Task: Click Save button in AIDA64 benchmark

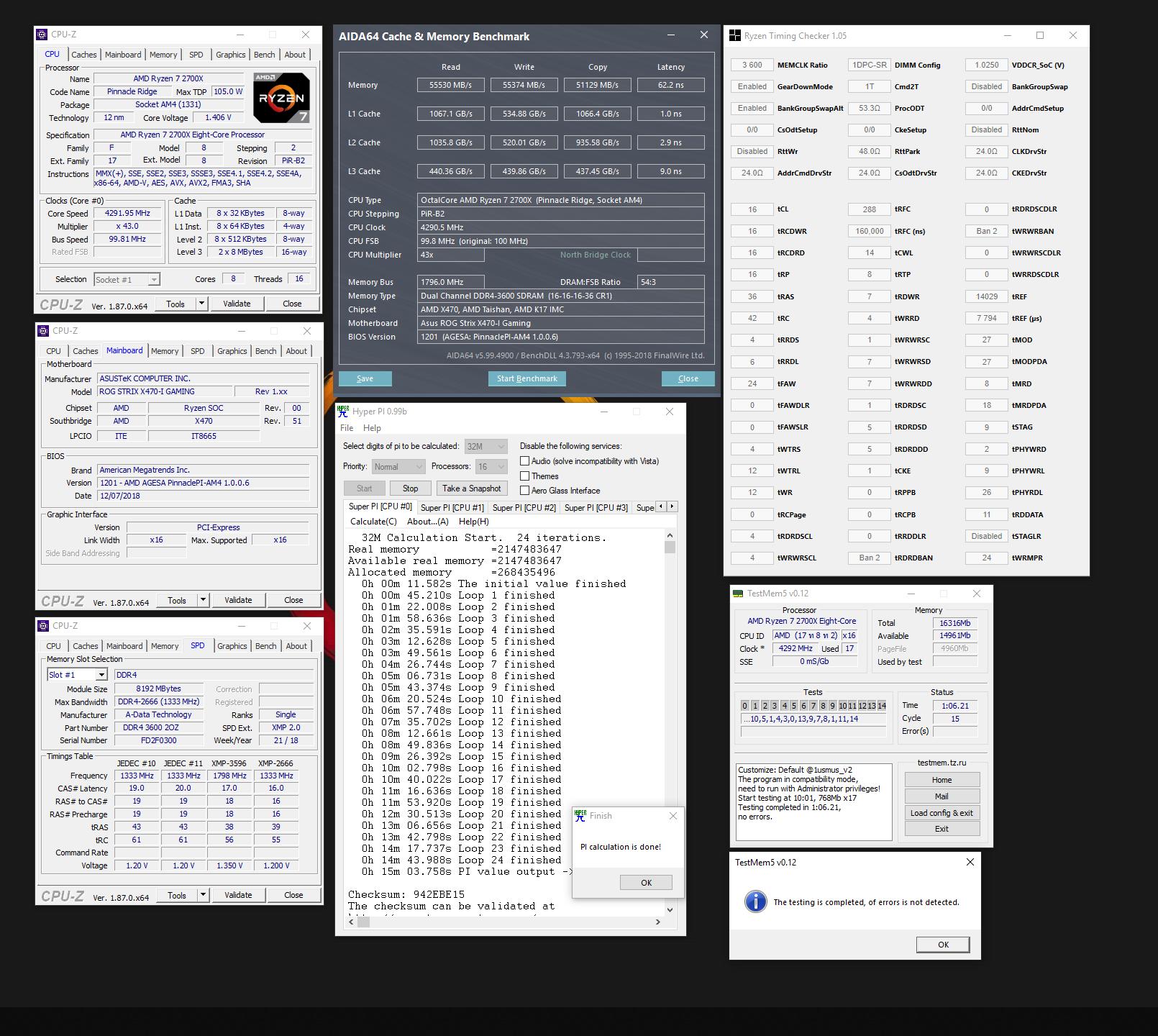Action: point(365,378)
